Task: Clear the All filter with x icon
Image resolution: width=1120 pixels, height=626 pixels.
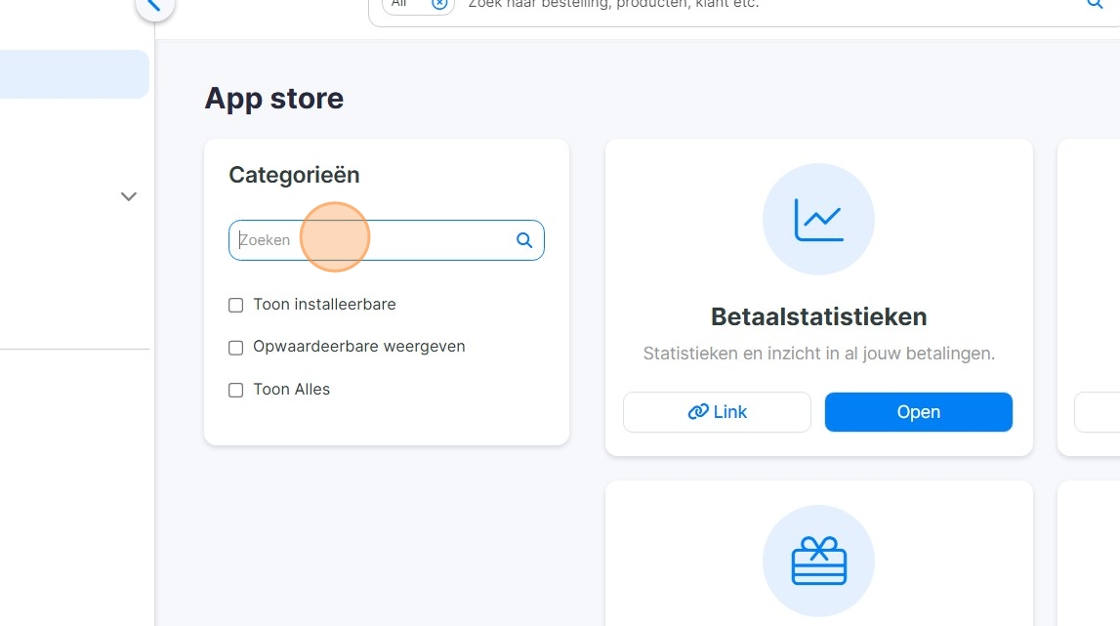Action: 439,4
